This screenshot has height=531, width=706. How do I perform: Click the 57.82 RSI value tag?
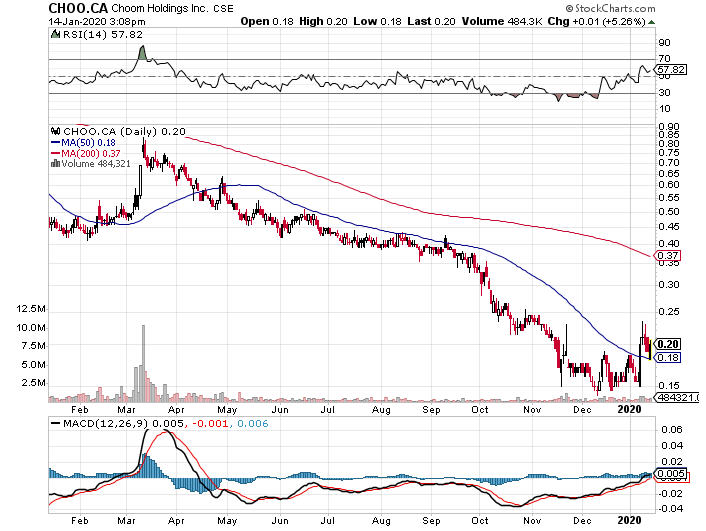tap(670, 70)
